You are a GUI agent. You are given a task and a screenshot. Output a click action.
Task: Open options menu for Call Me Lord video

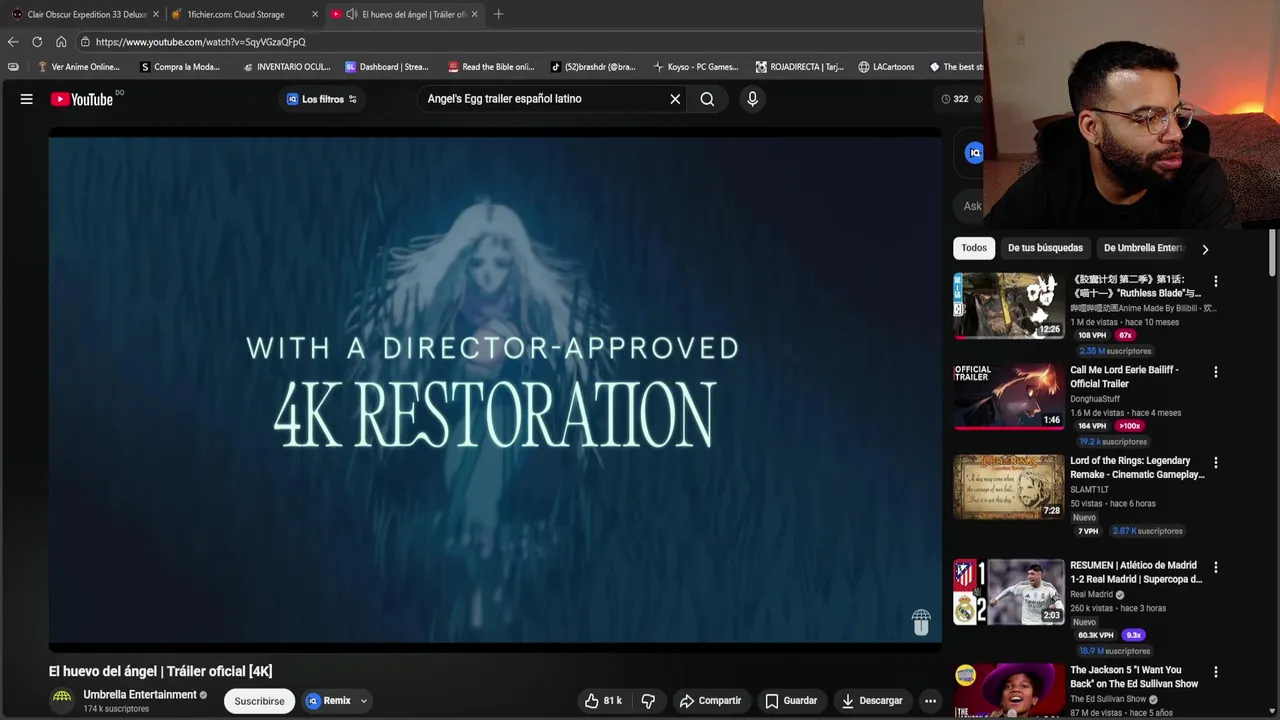click(1215, 372)
